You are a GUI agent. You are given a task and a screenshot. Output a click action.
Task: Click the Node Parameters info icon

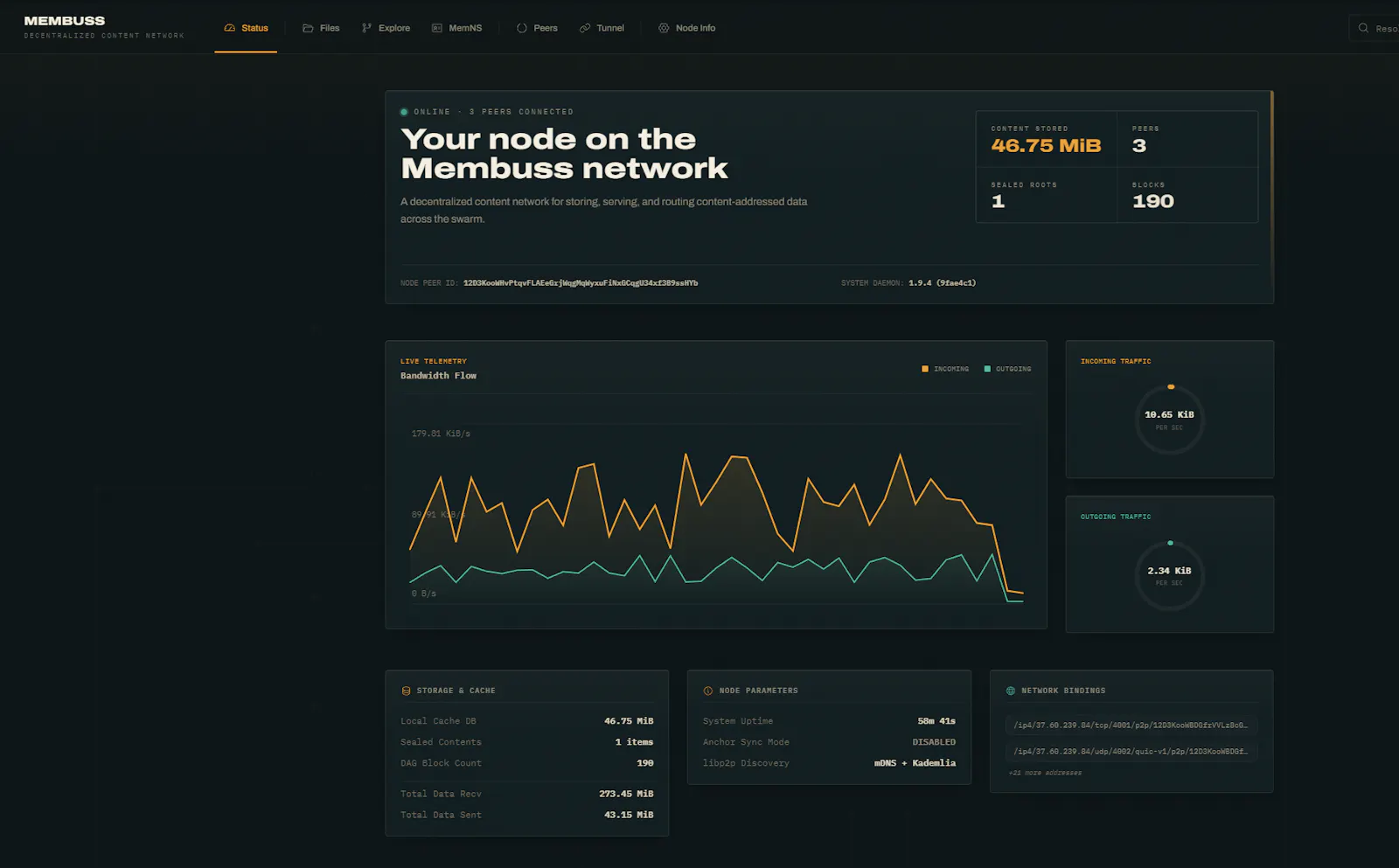coord(708,691)
